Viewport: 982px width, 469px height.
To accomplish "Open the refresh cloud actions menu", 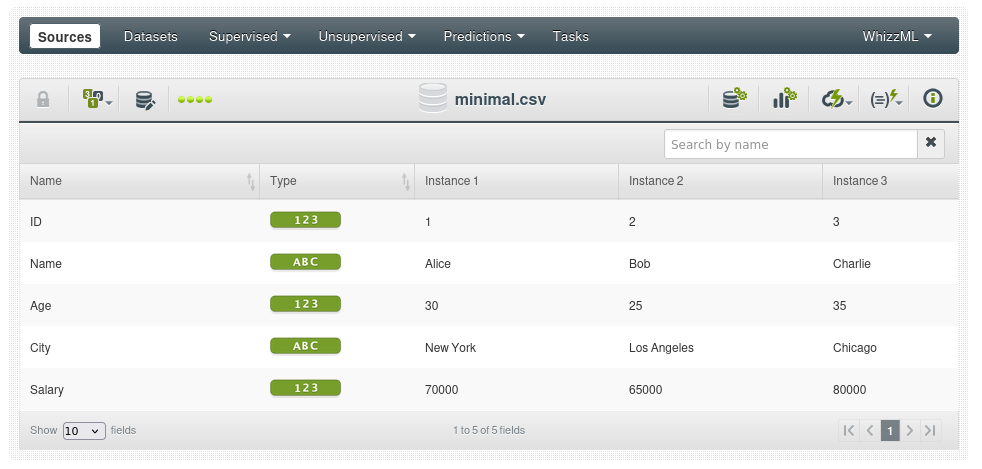I will (x=836, y=99).
